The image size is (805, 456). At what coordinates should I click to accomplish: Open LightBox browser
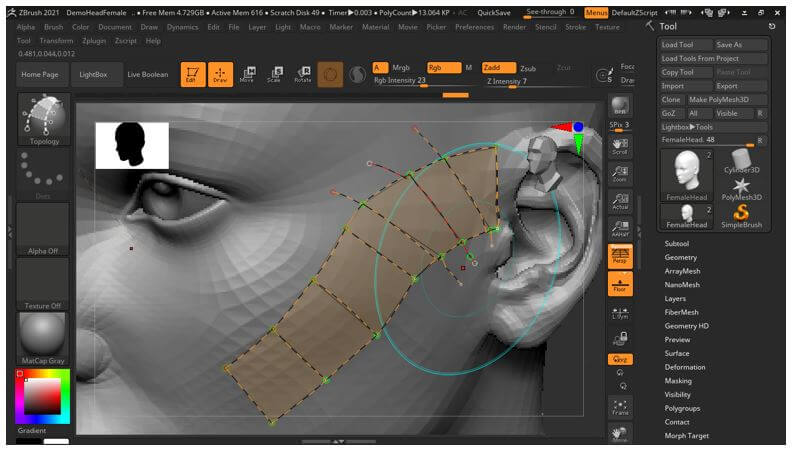click(94, 75)
